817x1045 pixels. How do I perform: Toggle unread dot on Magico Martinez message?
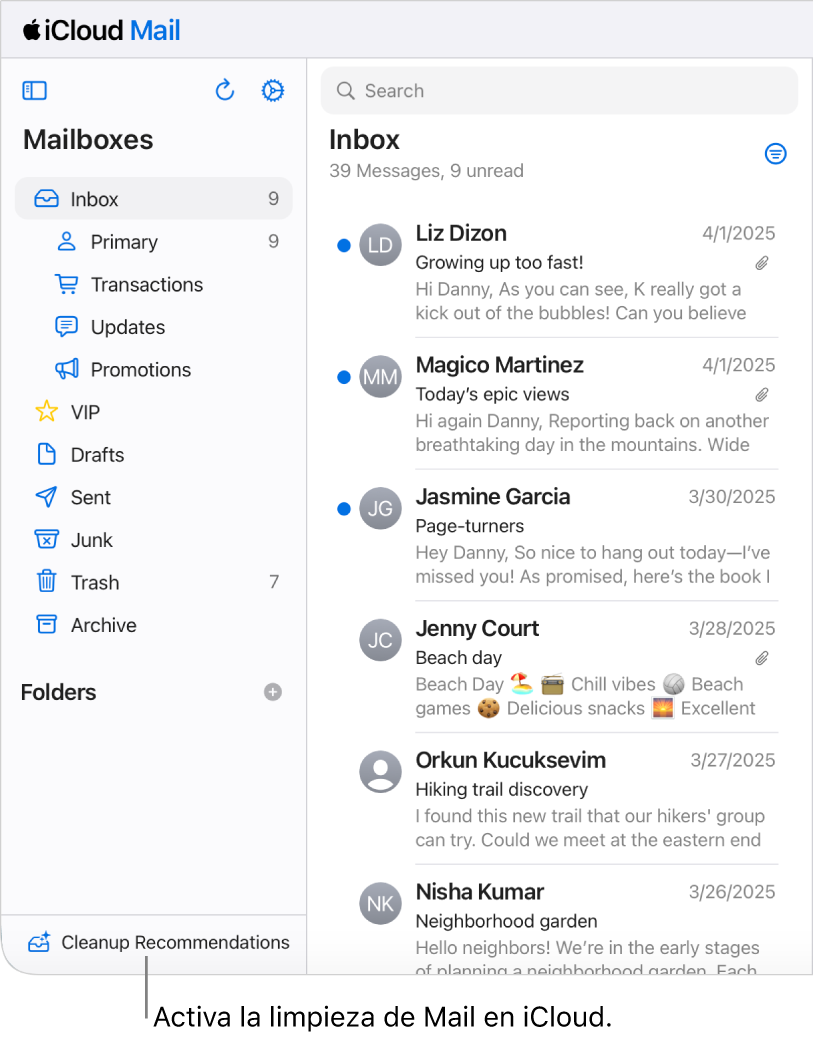[x=344, y=377]
